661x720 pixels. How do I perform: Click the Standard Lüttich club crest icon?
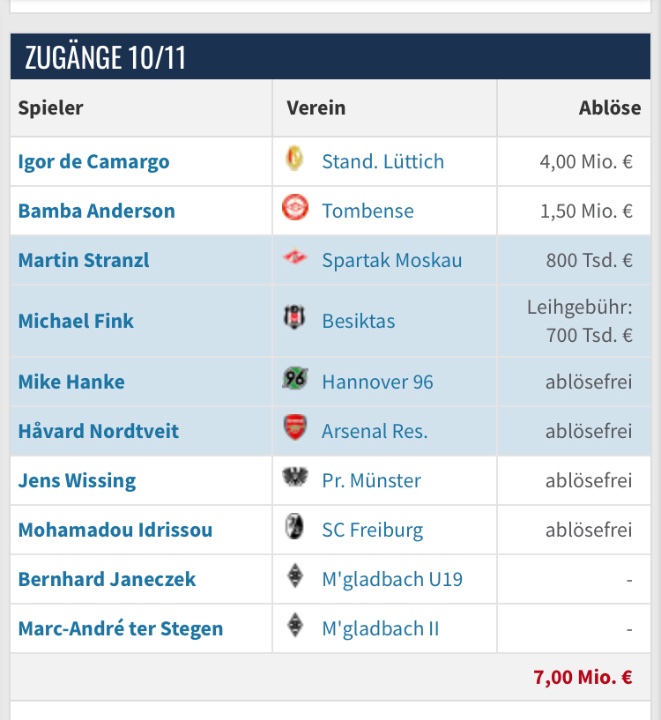pyautogui.click(x=294, y=161)
